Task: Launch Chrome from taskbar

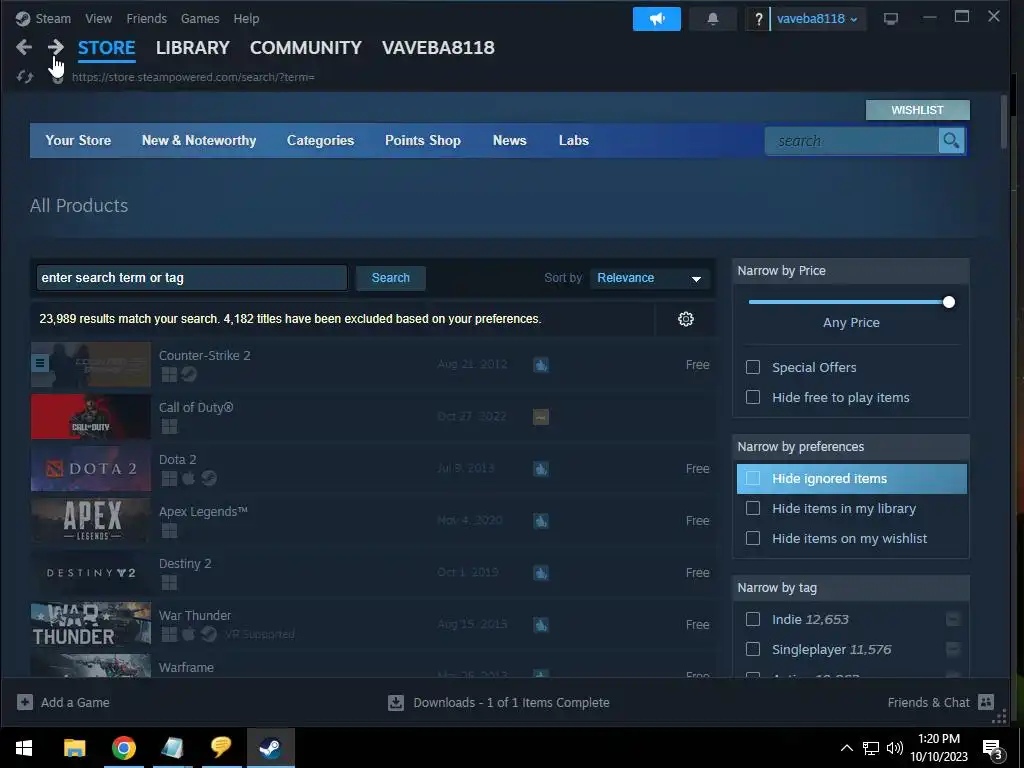Action: 123,748
